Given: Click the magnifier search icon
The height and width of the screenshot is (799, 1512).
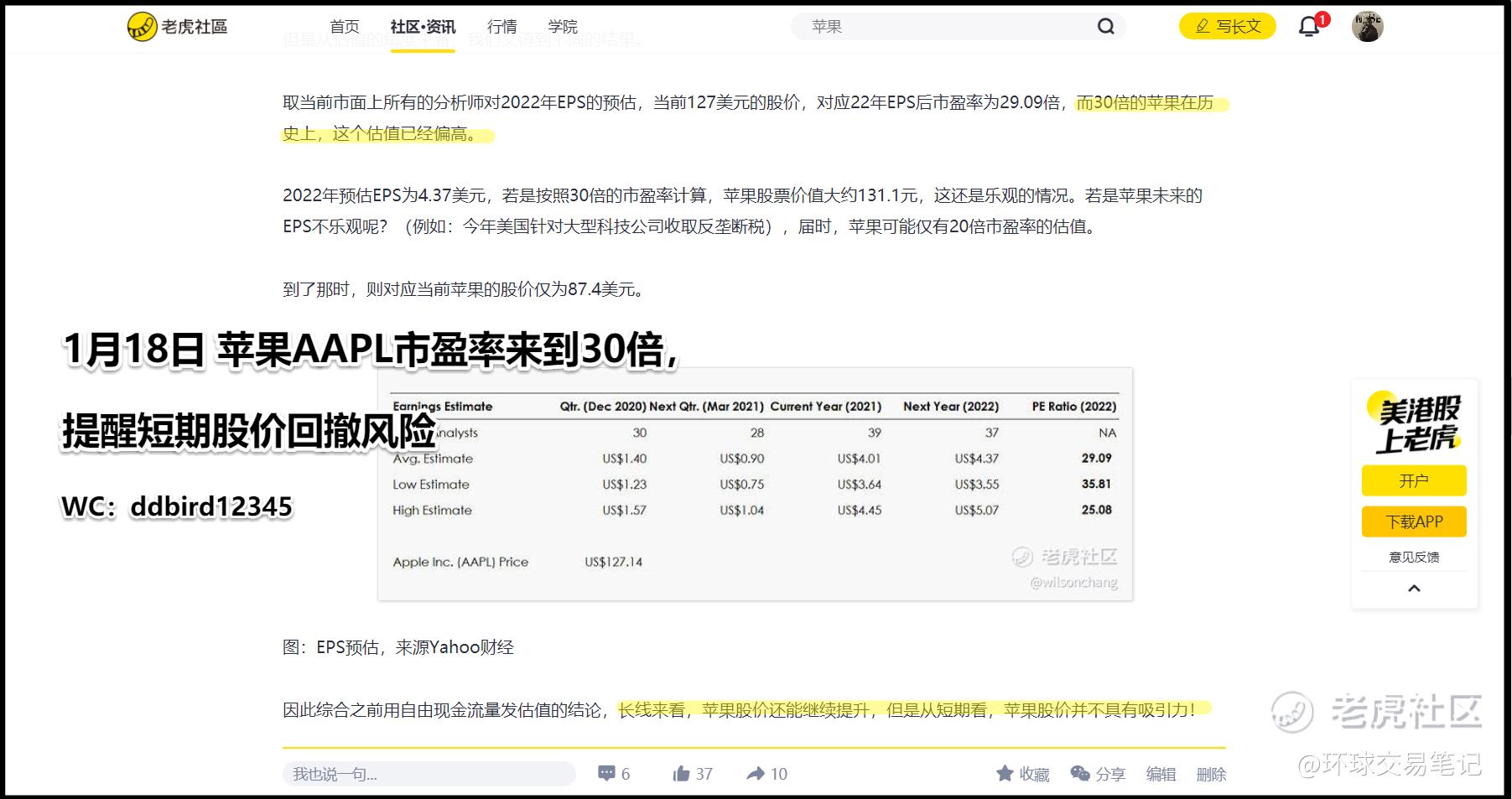Looking at the screenshot, I should click(1106, 27).
